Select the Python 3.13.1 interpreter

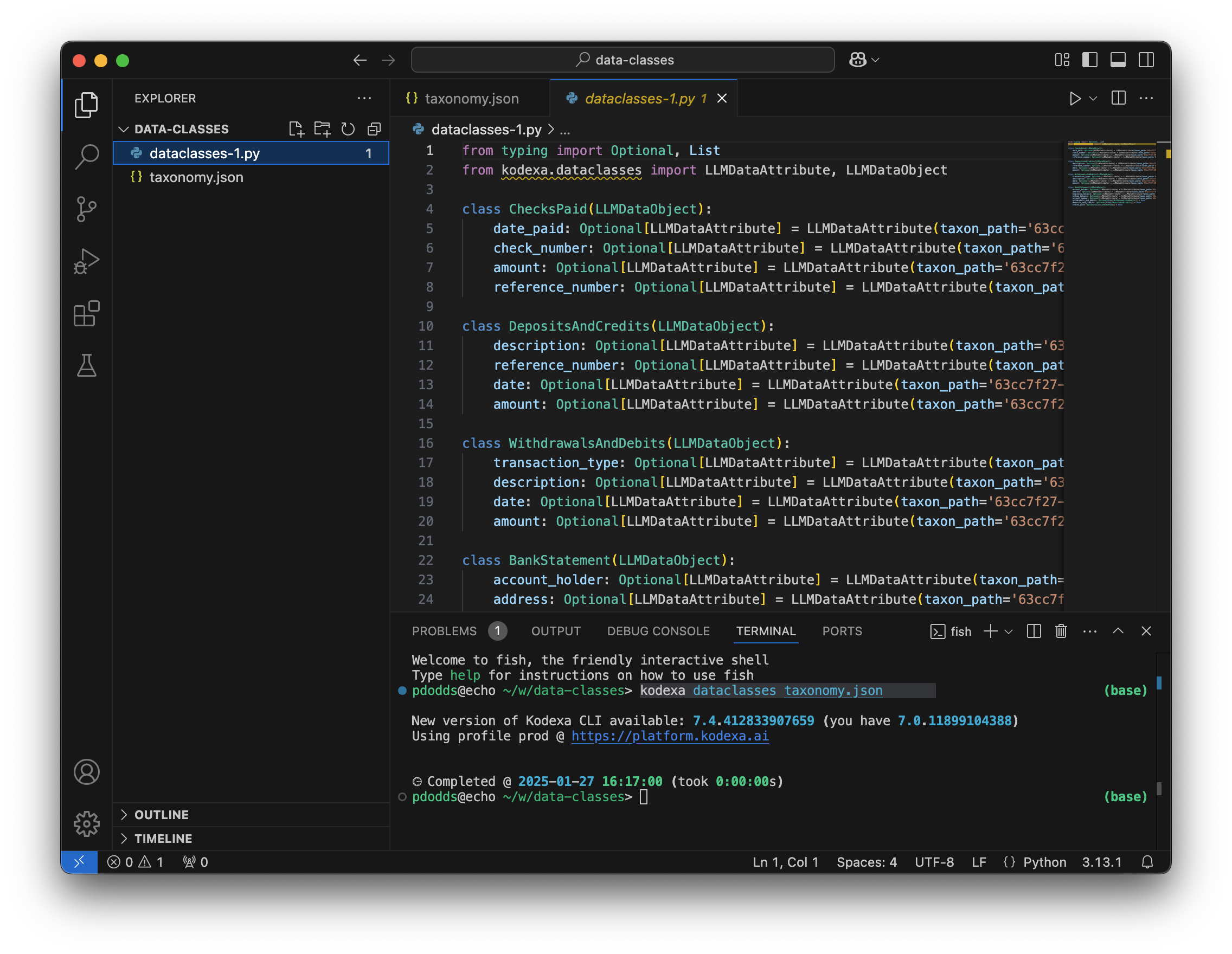(1101, 861)
